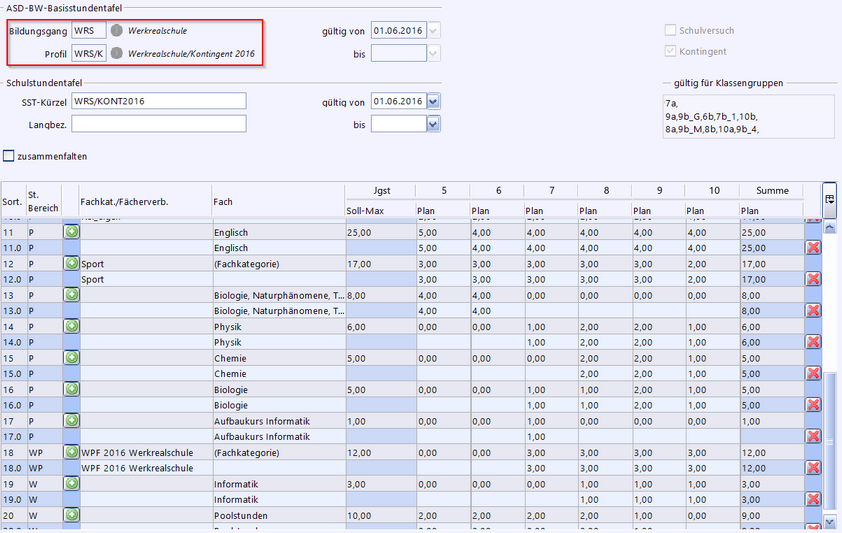The height and width of the screenshot is (533, 842).
Task: Click the SST-Kürzel input field
Action: click(x=158, y=101)
